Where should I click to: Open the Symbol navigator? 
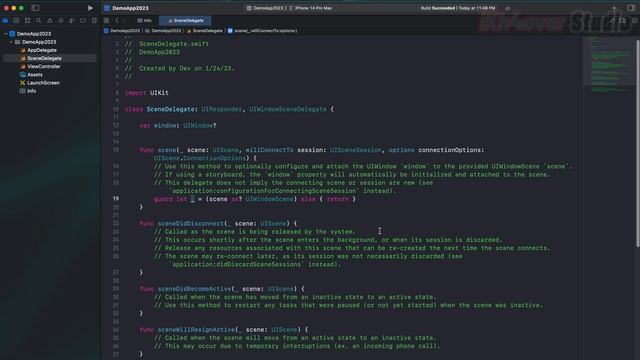click(x=27, y=20)
